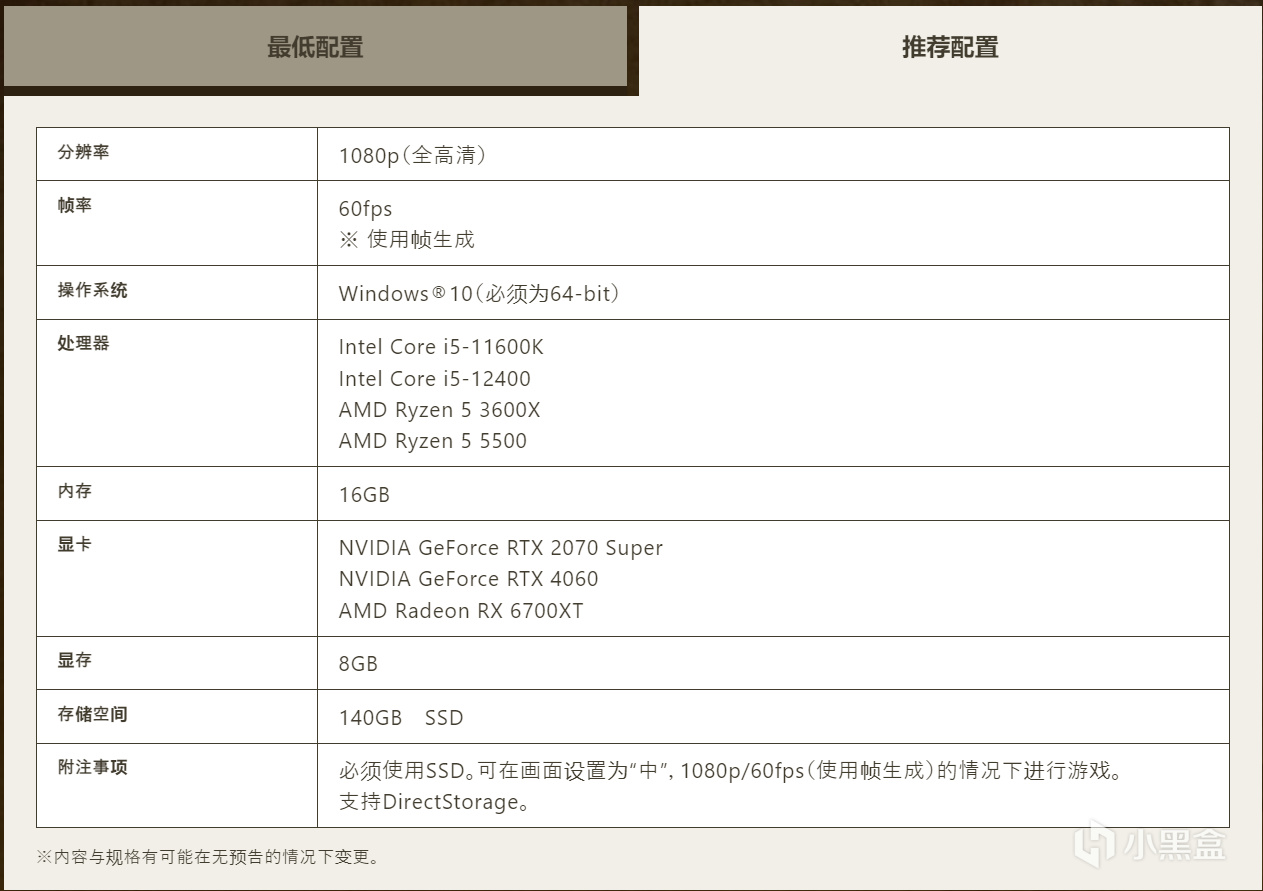Screen dimensions: 1263x891
Task: Click the Windows 10 64-bit value
Action: click(x=480, y=293)
